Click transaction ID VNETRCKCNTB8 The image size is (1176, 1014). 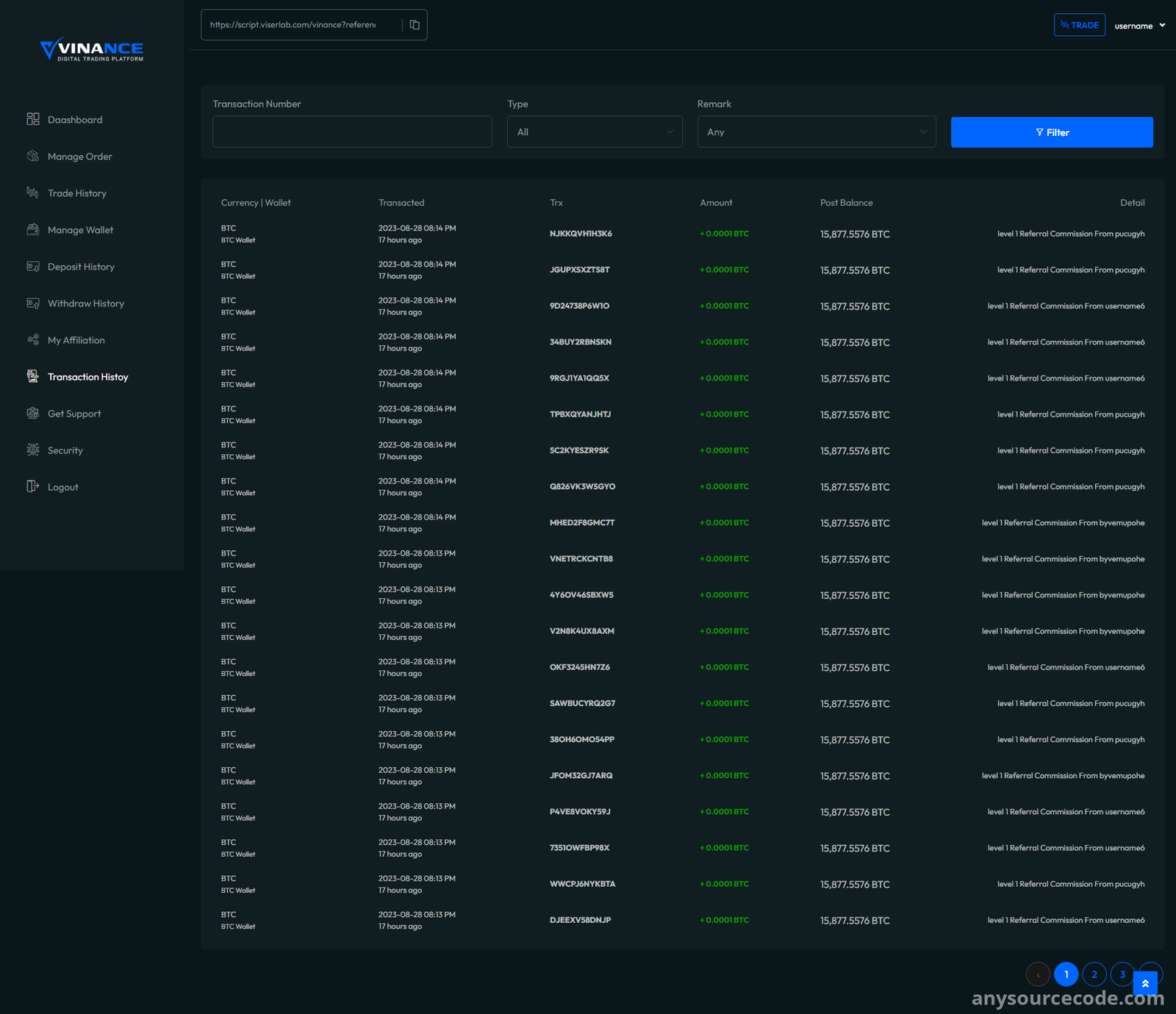[x=581, y=558]
